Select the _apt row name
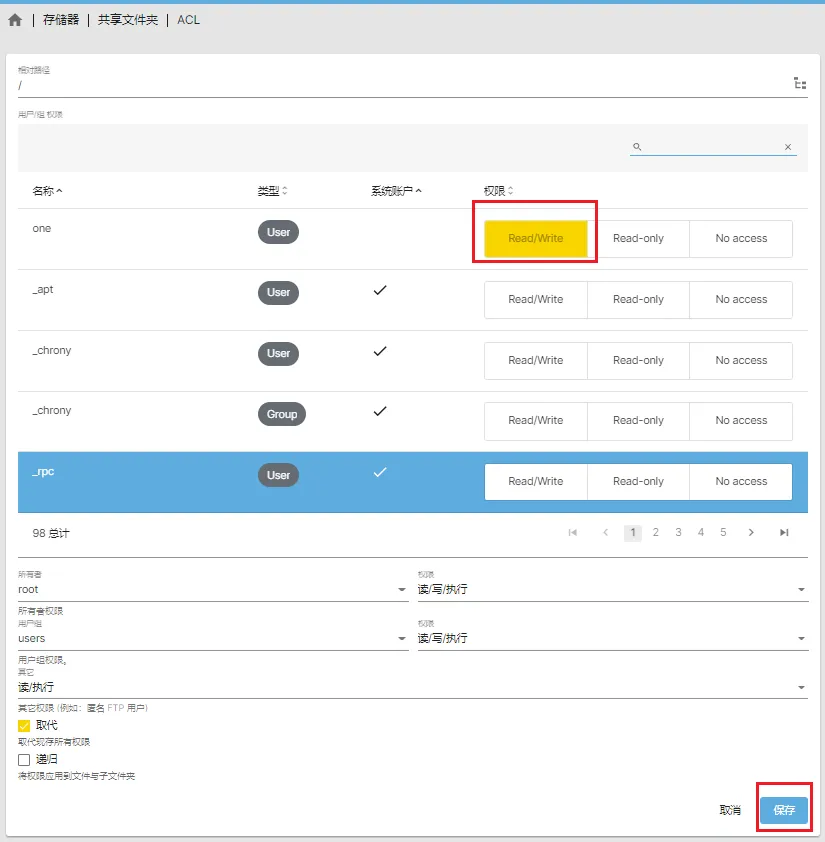The width and height of the screenshot is (825, 842). [42, 290]
